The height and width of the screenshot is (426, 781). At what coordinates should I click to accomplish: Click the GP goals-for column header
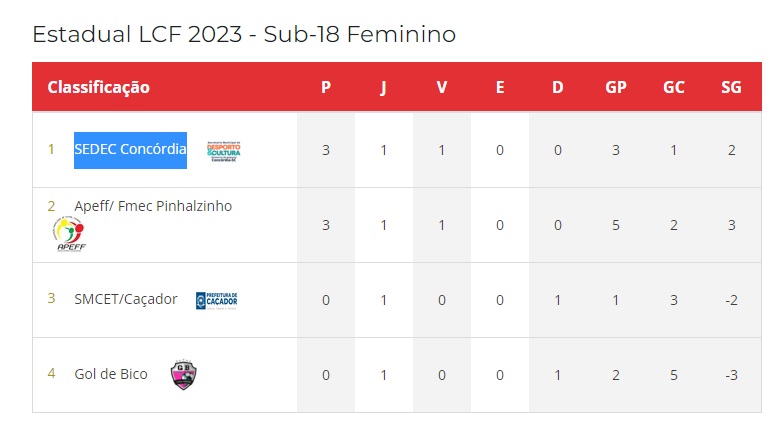(616, 87)
